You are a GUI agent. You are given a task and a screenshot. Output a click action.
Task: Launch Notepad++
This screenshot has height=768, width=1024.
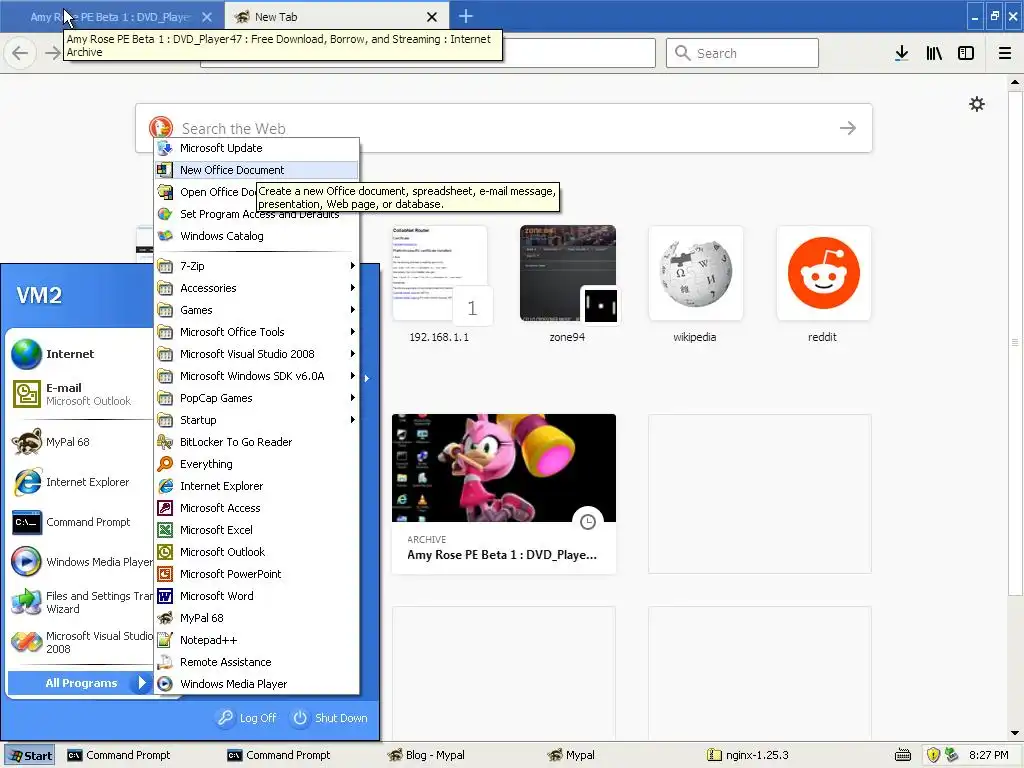click(x=257, y=640)
